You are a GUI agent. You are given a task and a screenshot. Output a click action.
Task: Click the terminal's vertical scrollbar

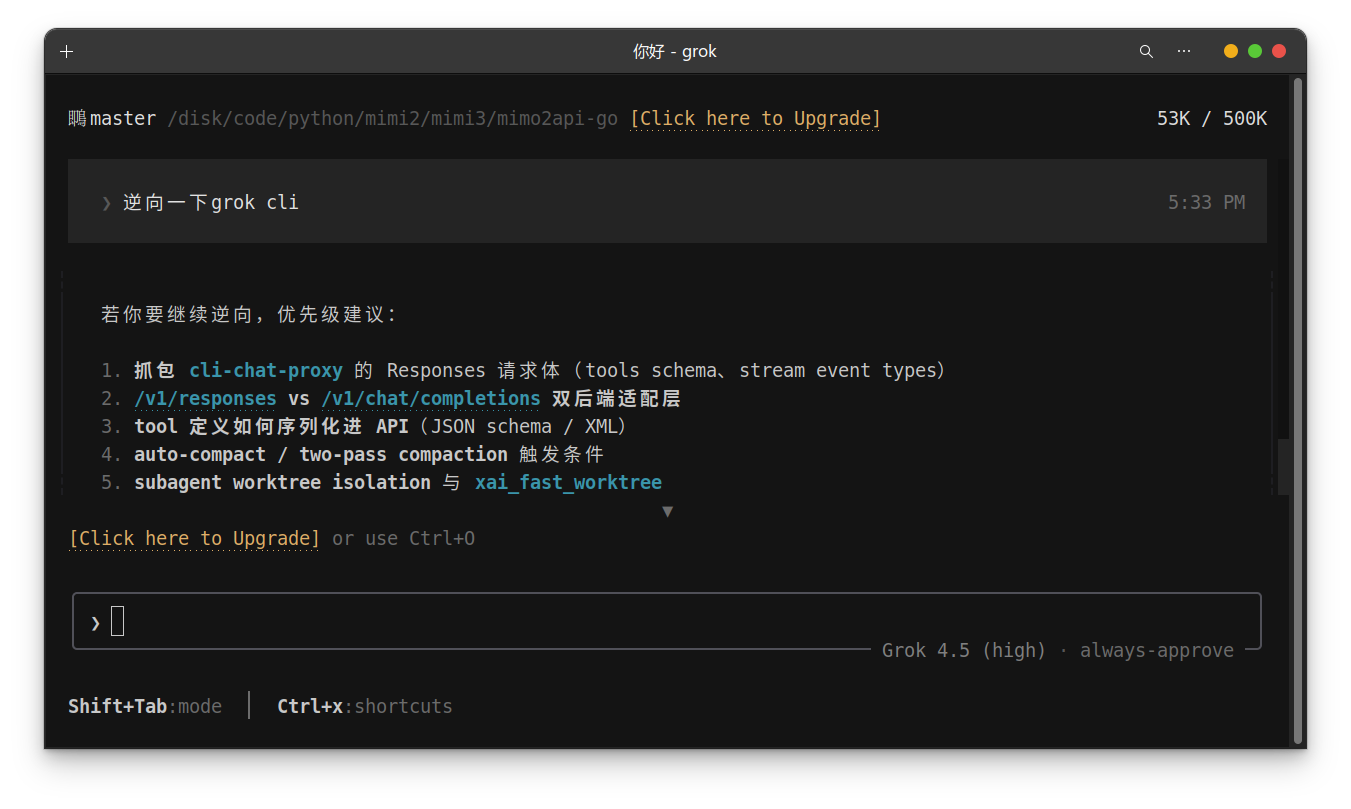(1298, 410)
